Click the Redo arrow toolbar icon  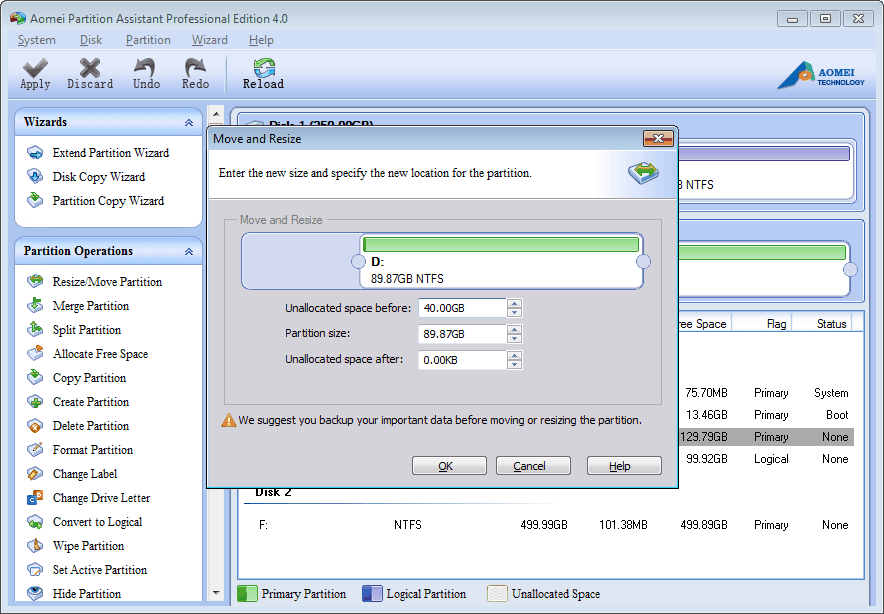pos(195,68)
